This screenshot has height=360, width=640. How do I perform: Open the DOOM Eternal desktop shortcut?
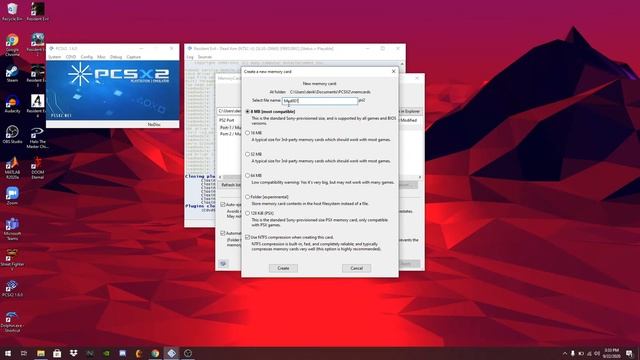37,168
